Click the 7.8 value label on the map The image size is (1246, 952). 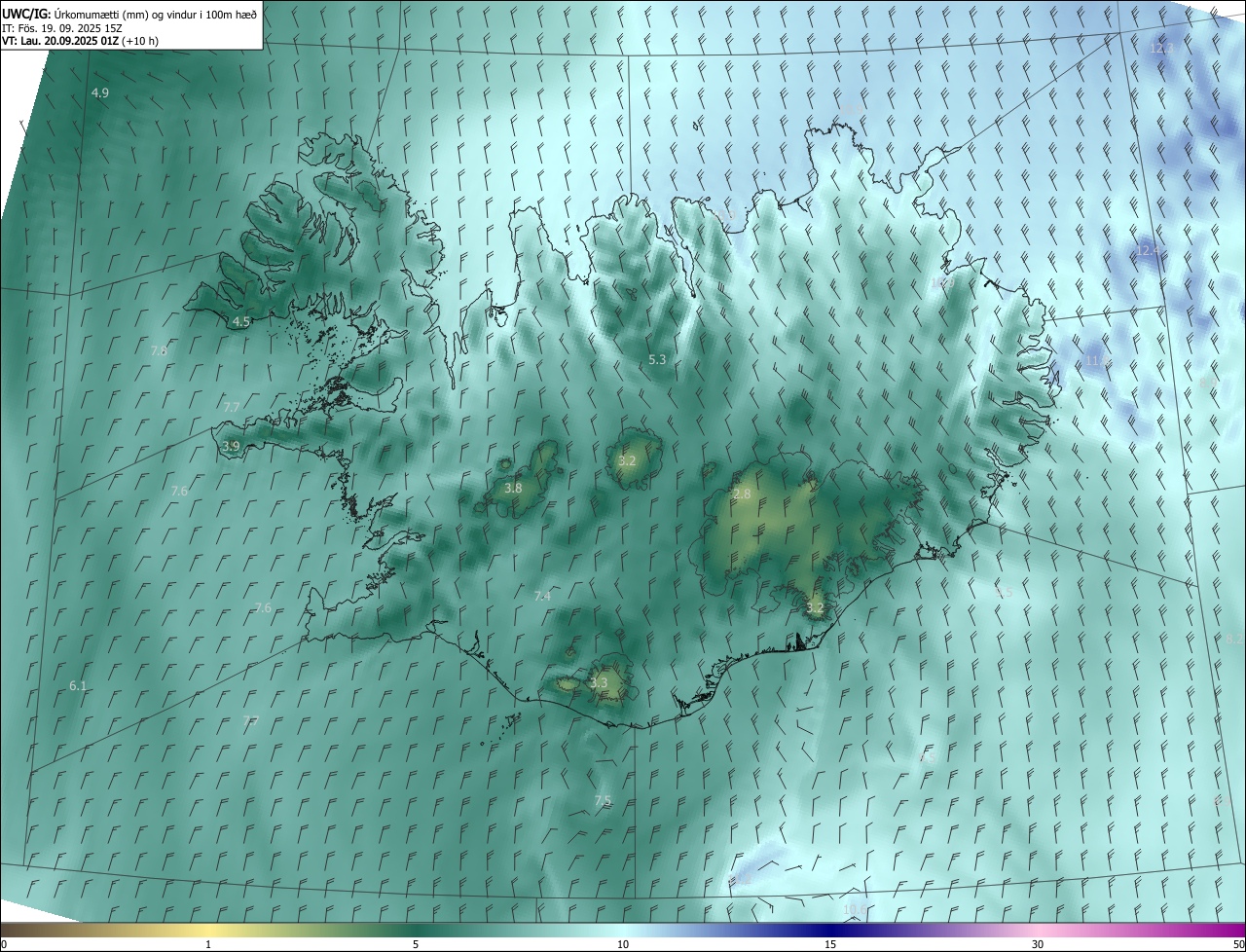pos(159,350)
